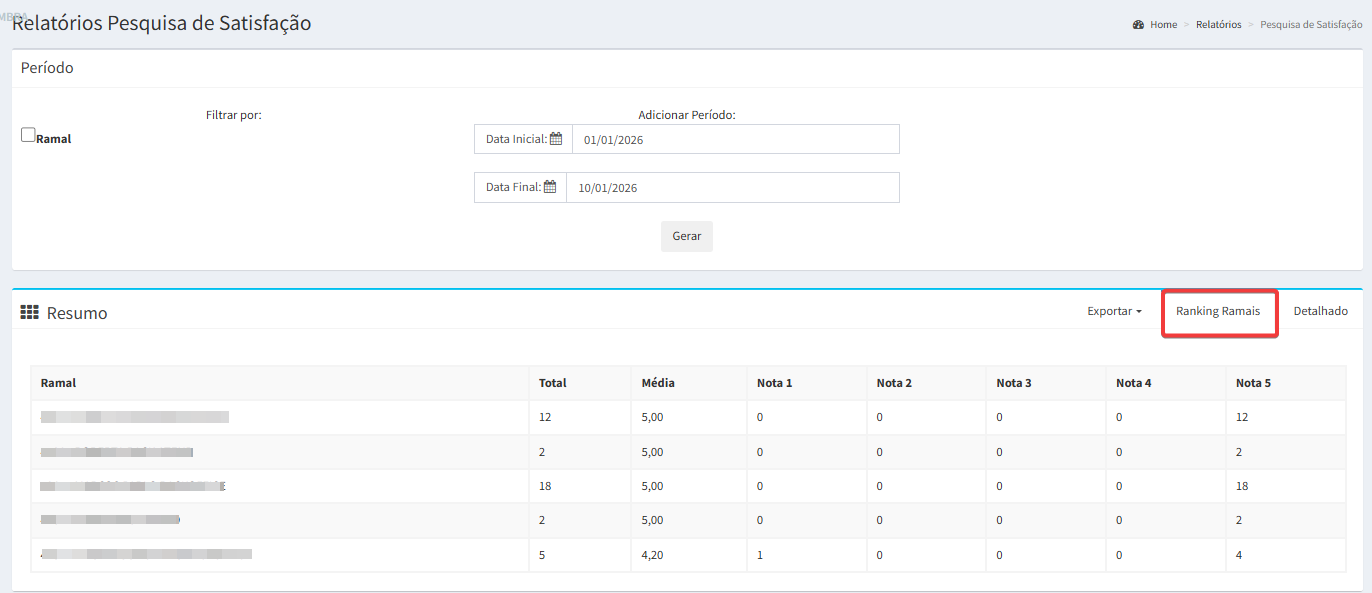
Task: Switch to the Ranking Ramais tab
Action: point(1218,311)
